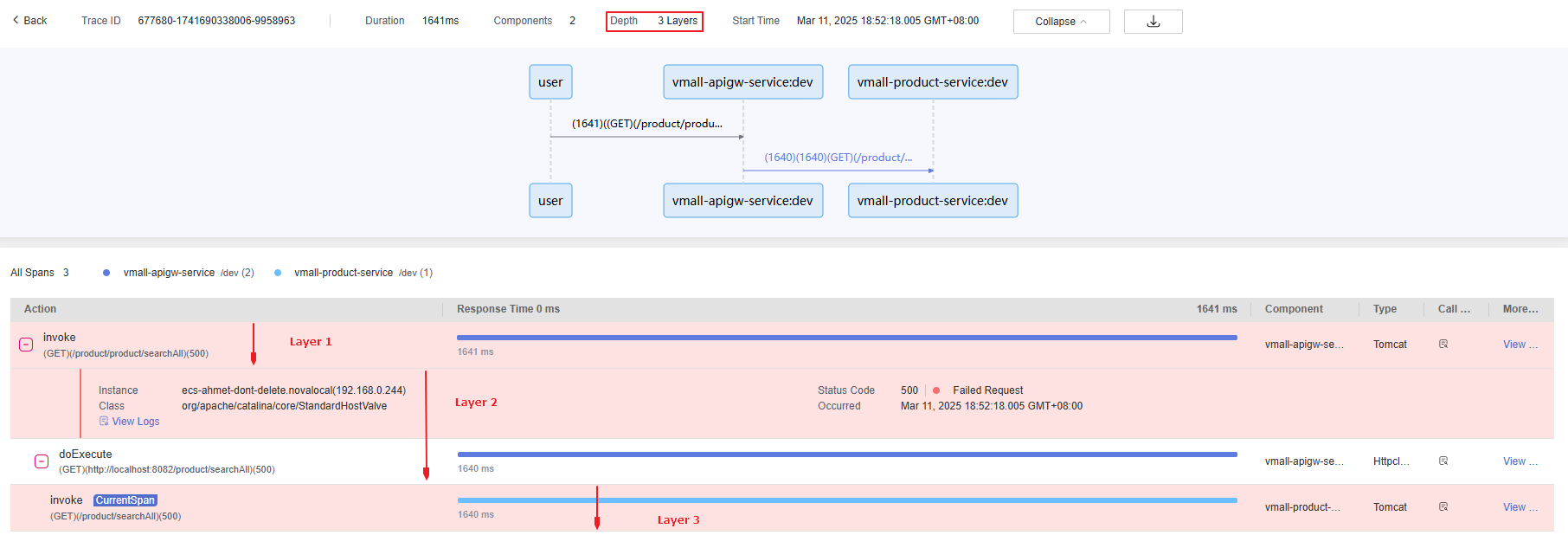Go back using the Back arrow
This screenshot has width=1568, height=548.
click(29, 21)
